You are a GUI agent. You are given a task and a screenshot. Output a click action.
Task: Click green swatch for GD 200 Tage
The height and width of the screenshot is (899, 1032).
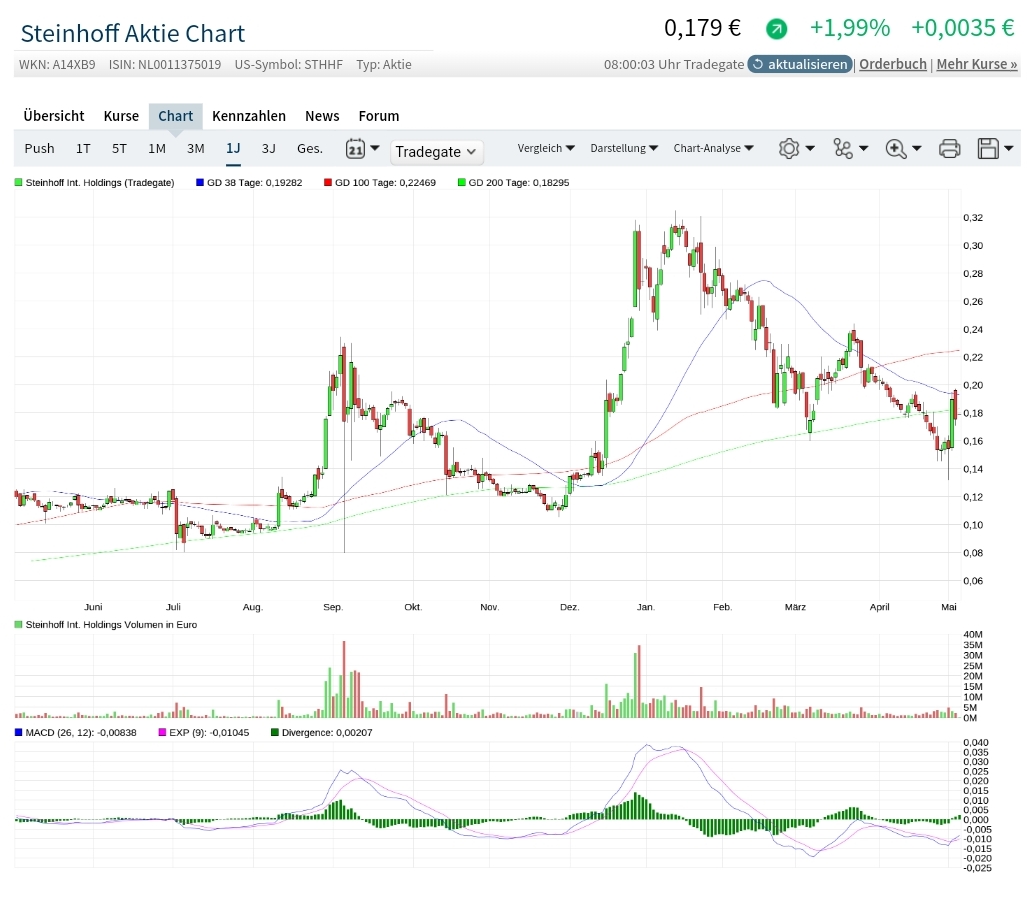(x=461, y=182)
